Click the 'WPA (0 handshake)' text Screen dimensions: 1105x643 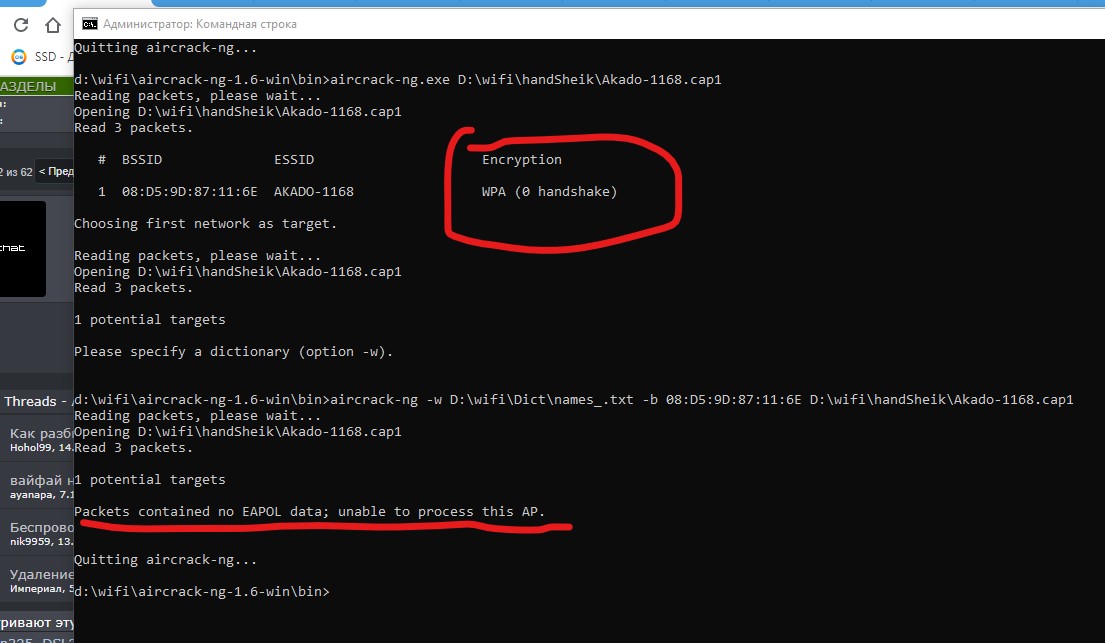click(549, 192)
